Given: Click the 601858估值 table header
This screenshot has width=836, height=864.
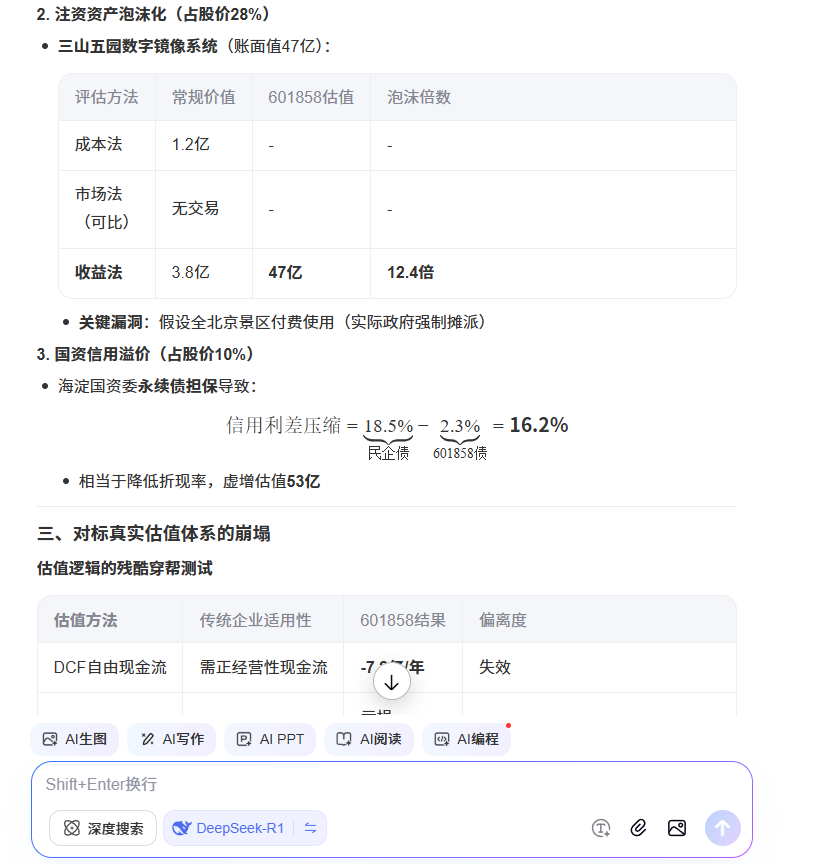Looking at the screenshot, I should pos(311,98).
